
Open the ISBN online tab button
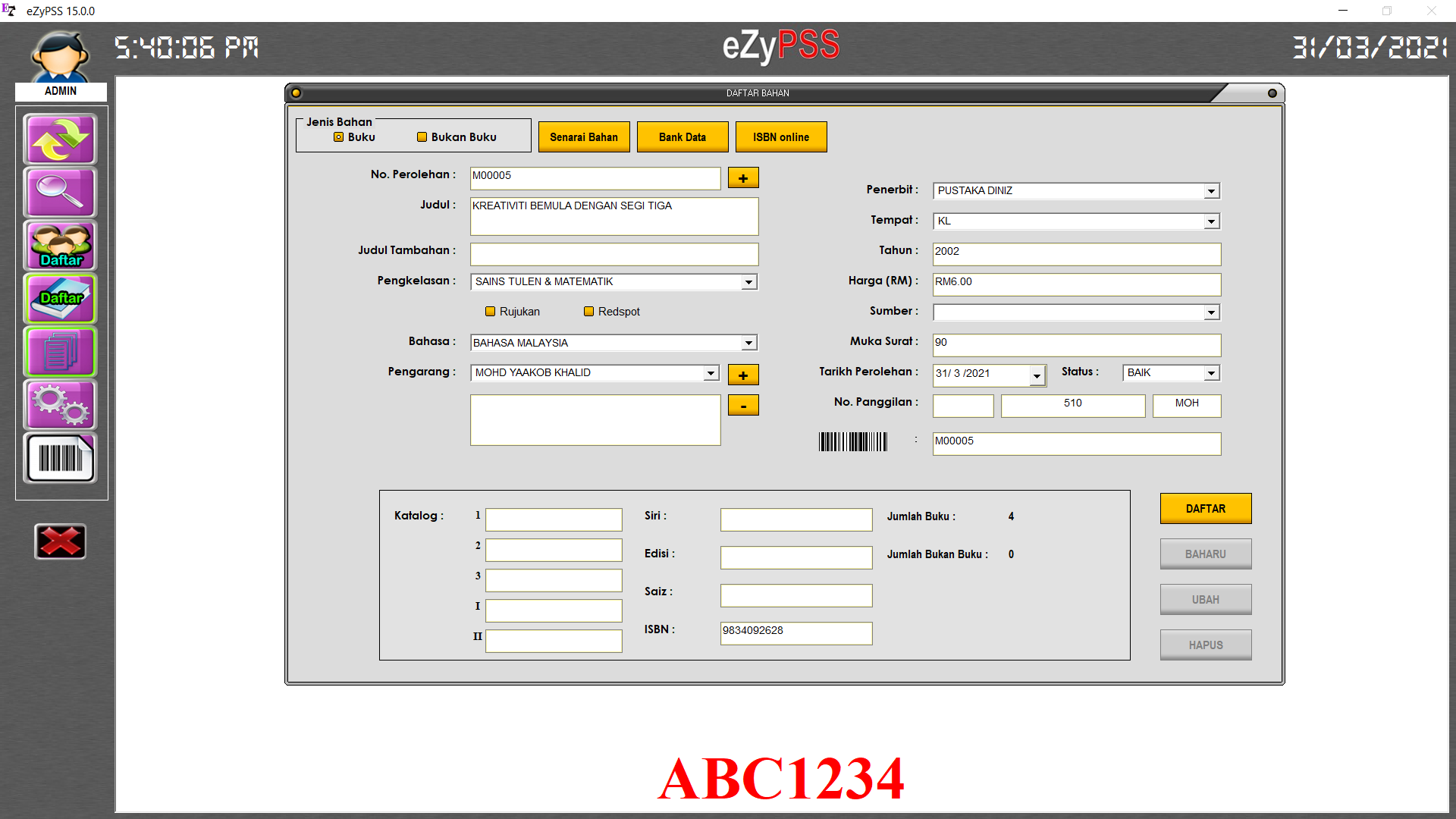pyautogui.click(x=780, y=137)
